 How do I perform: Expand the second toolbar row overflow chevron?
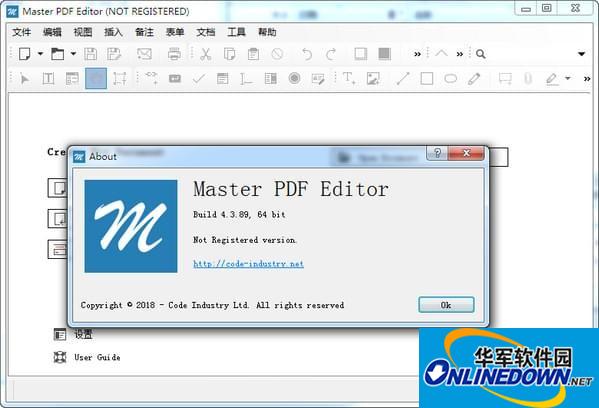coord(587,79)
